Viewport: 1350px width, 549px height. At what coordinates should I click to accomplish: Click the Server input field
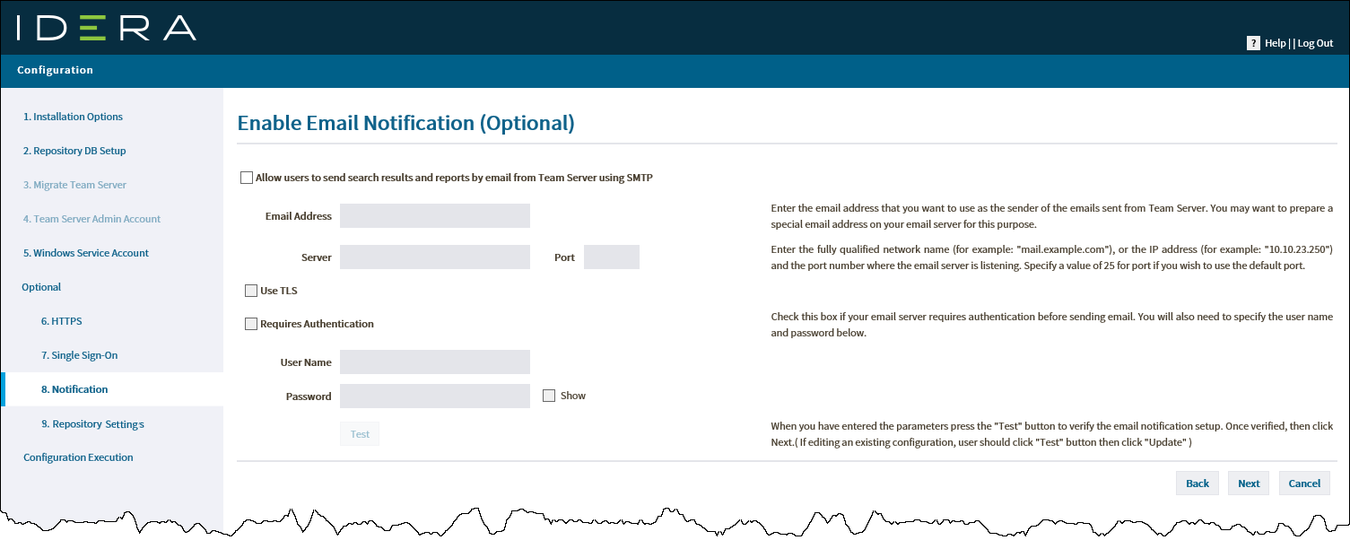[x=435, y=257]
